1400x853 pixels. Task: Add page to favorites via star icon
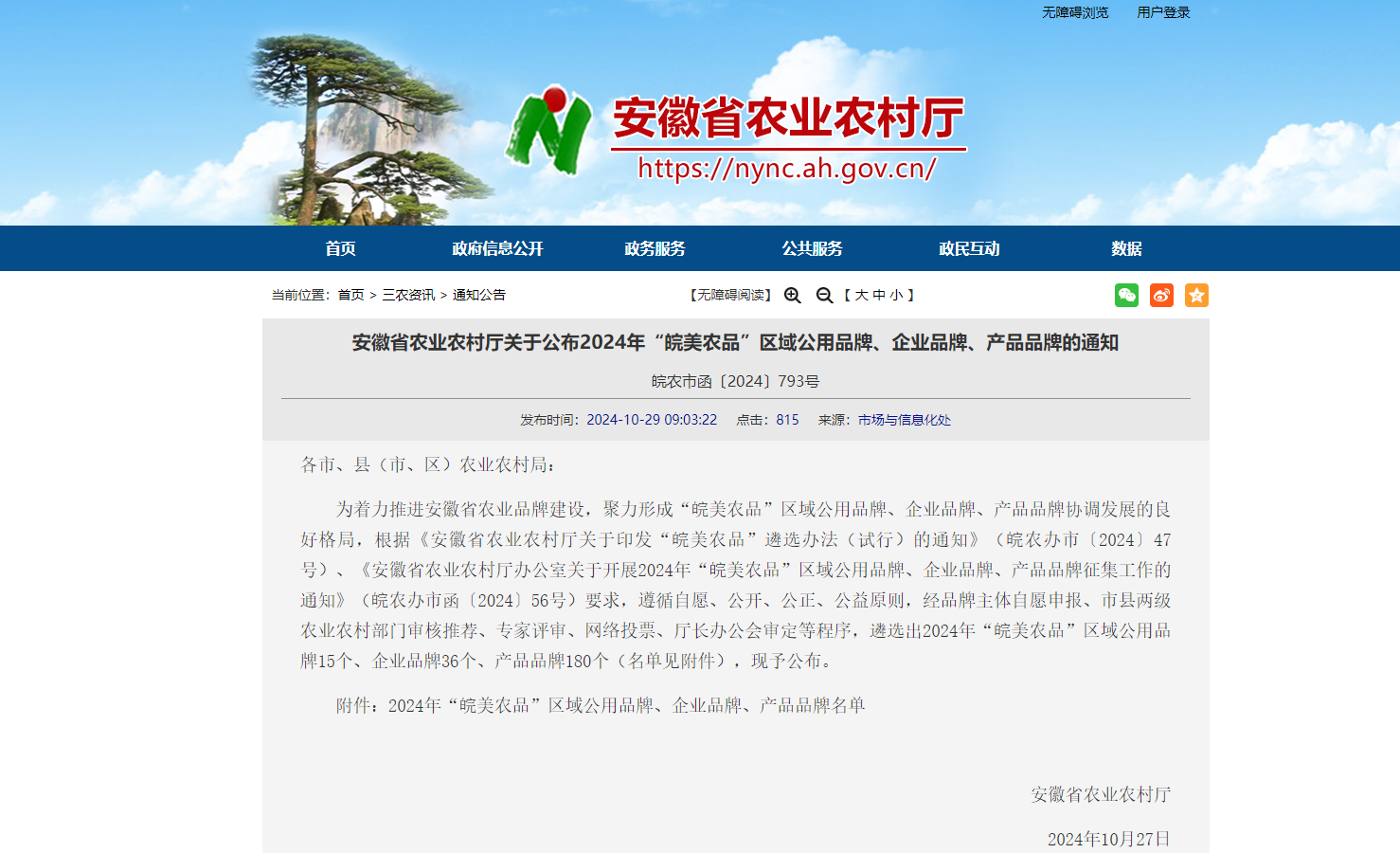point(1196,295)
